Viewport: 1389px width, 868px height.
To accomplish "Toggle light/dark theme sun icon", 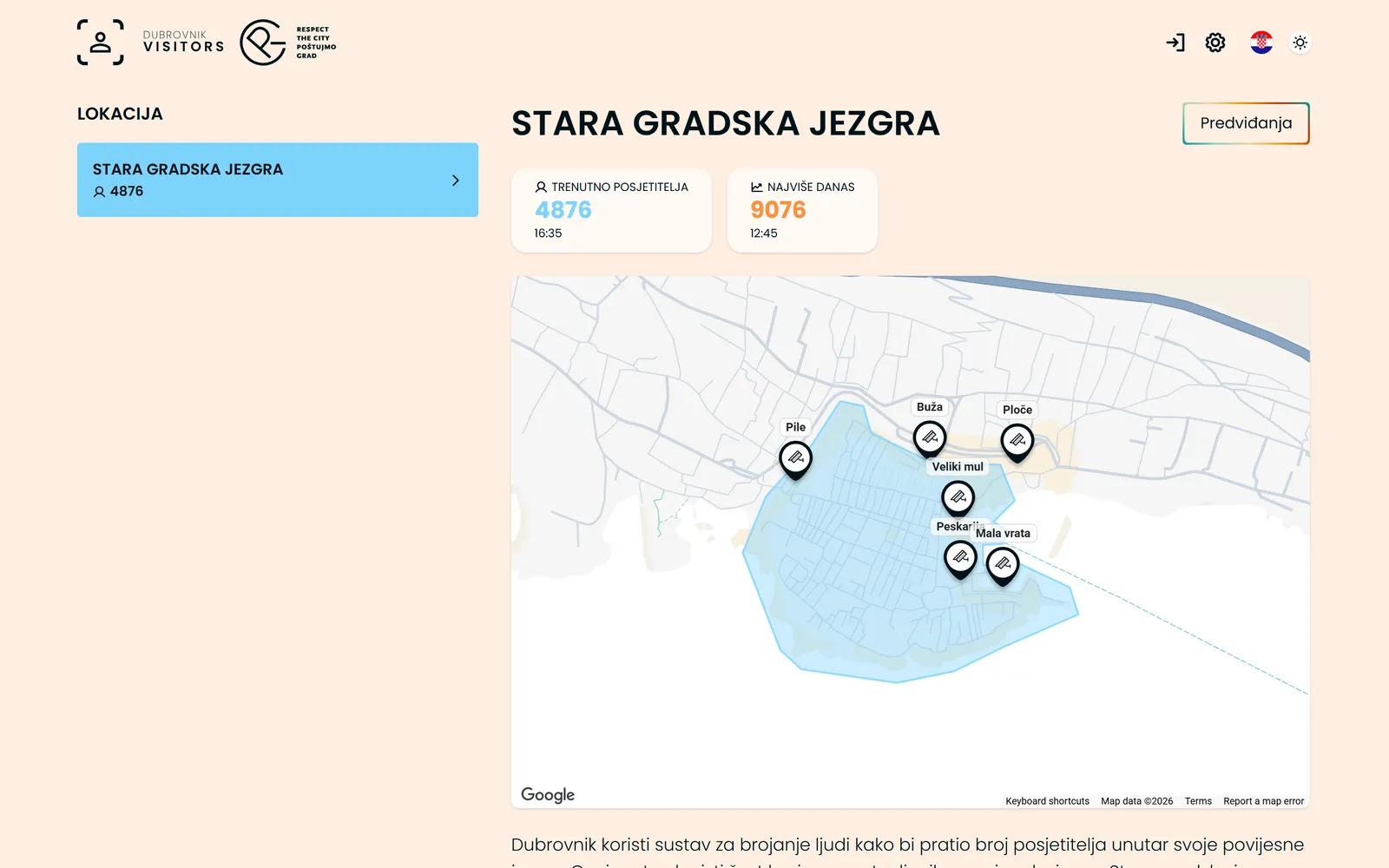I will pyautogui.click(x=1300, y=43).
